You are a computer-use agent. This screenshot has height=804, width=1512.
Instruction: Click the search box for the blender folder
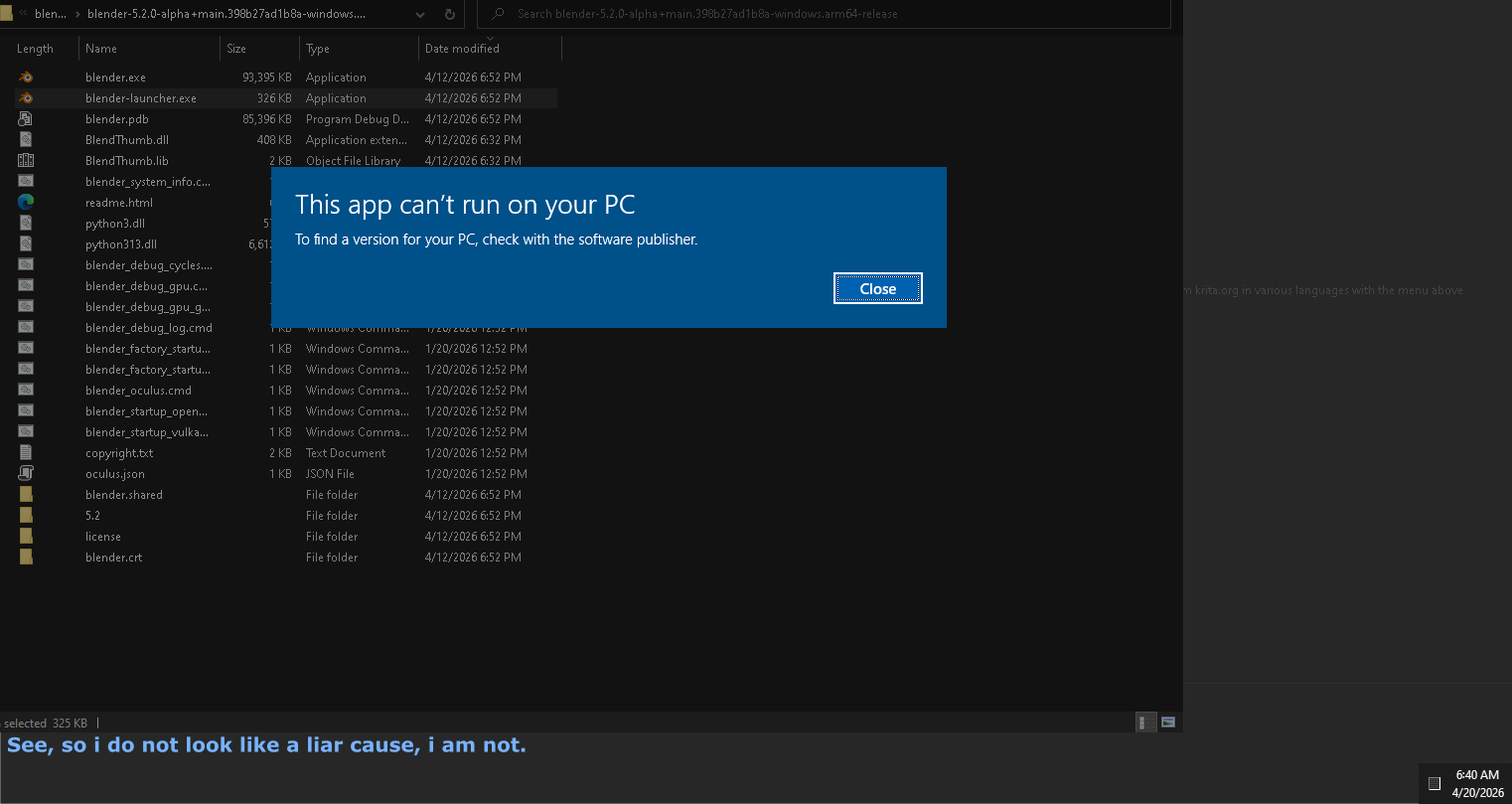click(824, 14)
